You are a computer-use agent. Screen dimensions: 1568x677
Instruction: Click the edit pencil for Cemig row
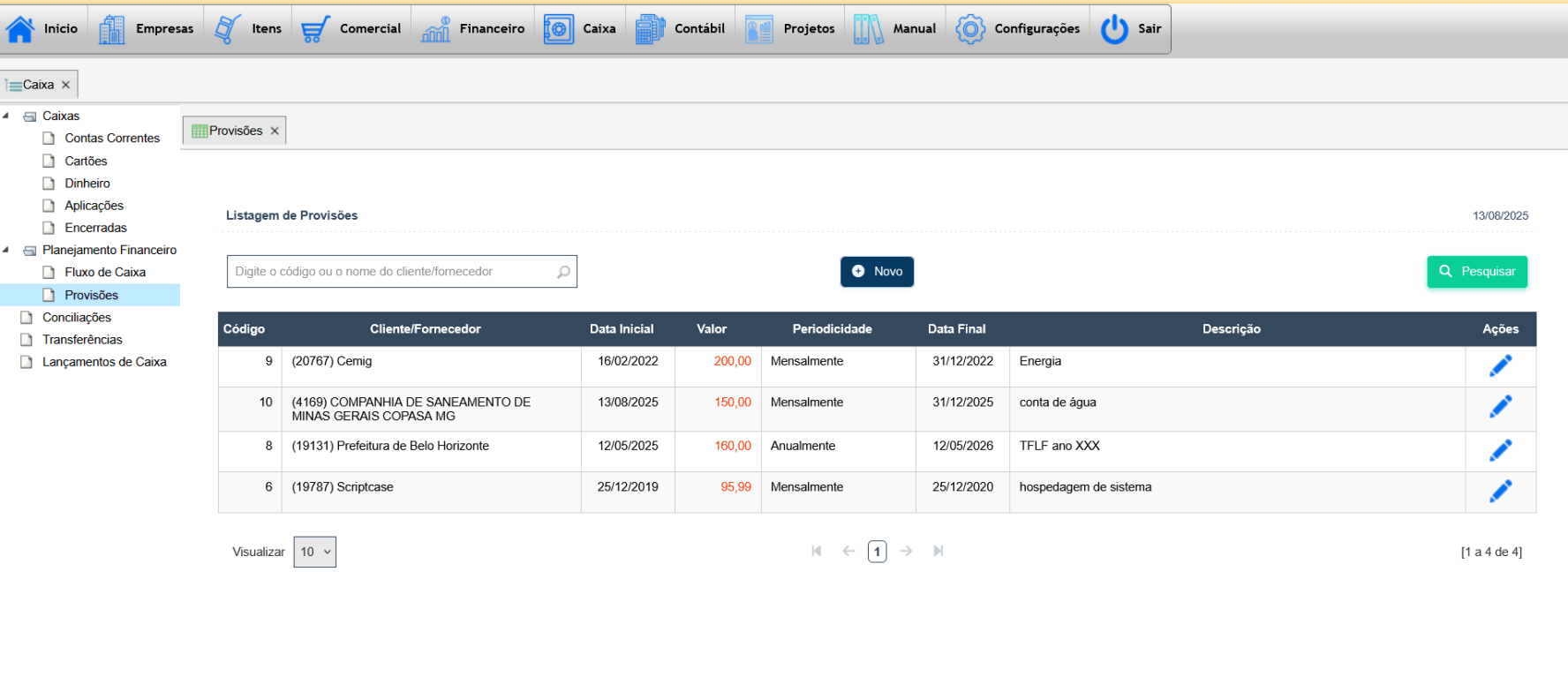1500,365
